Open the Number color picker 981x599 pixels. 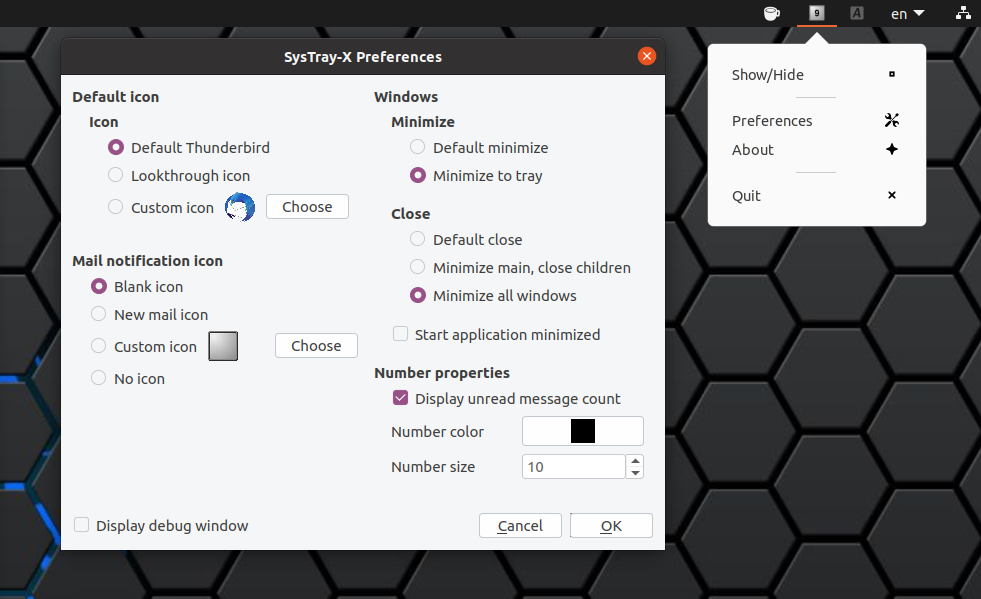pyautogui.click(x=582, y=430)
